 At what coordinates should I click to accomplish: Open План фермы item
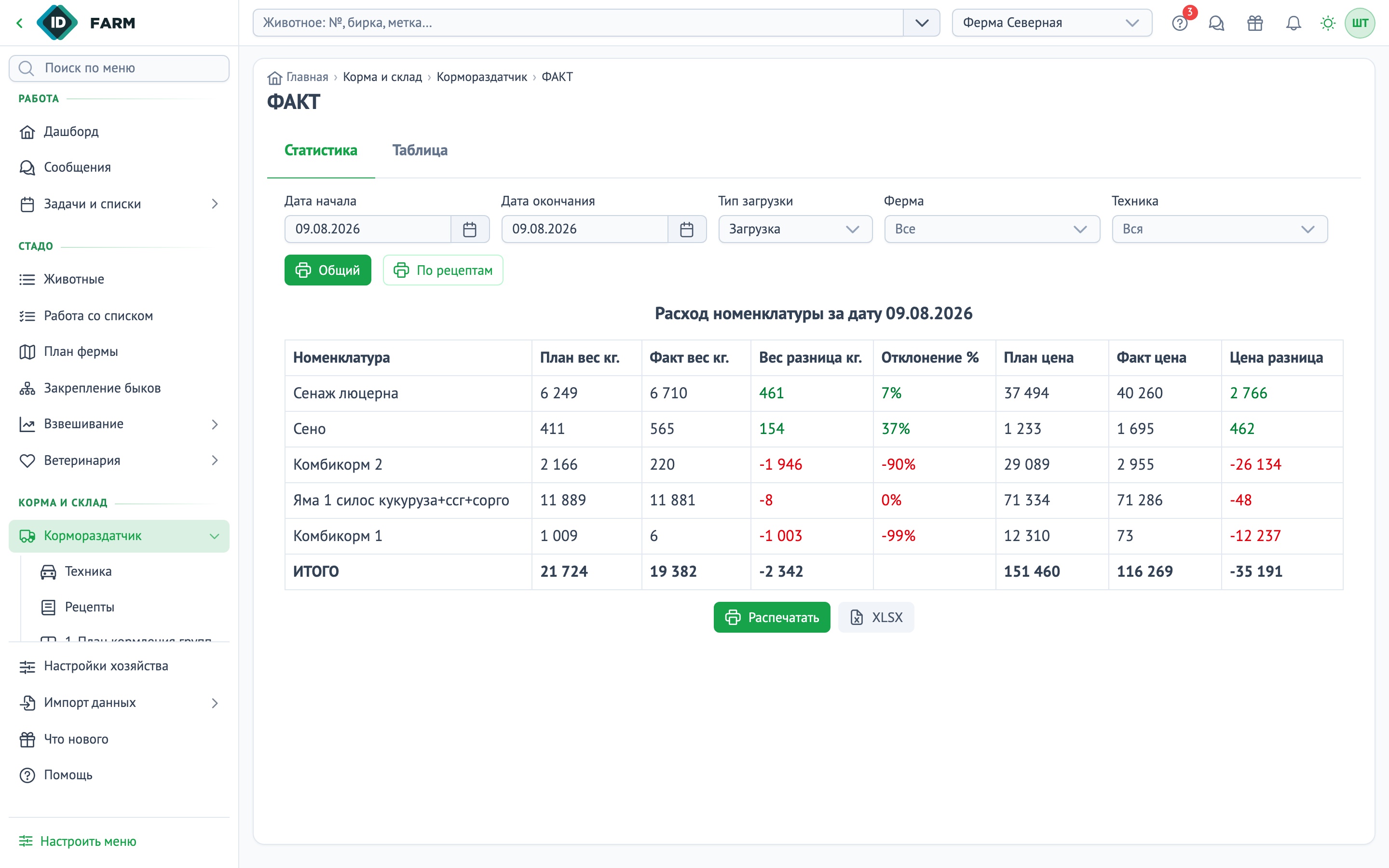tap(119, 352)
